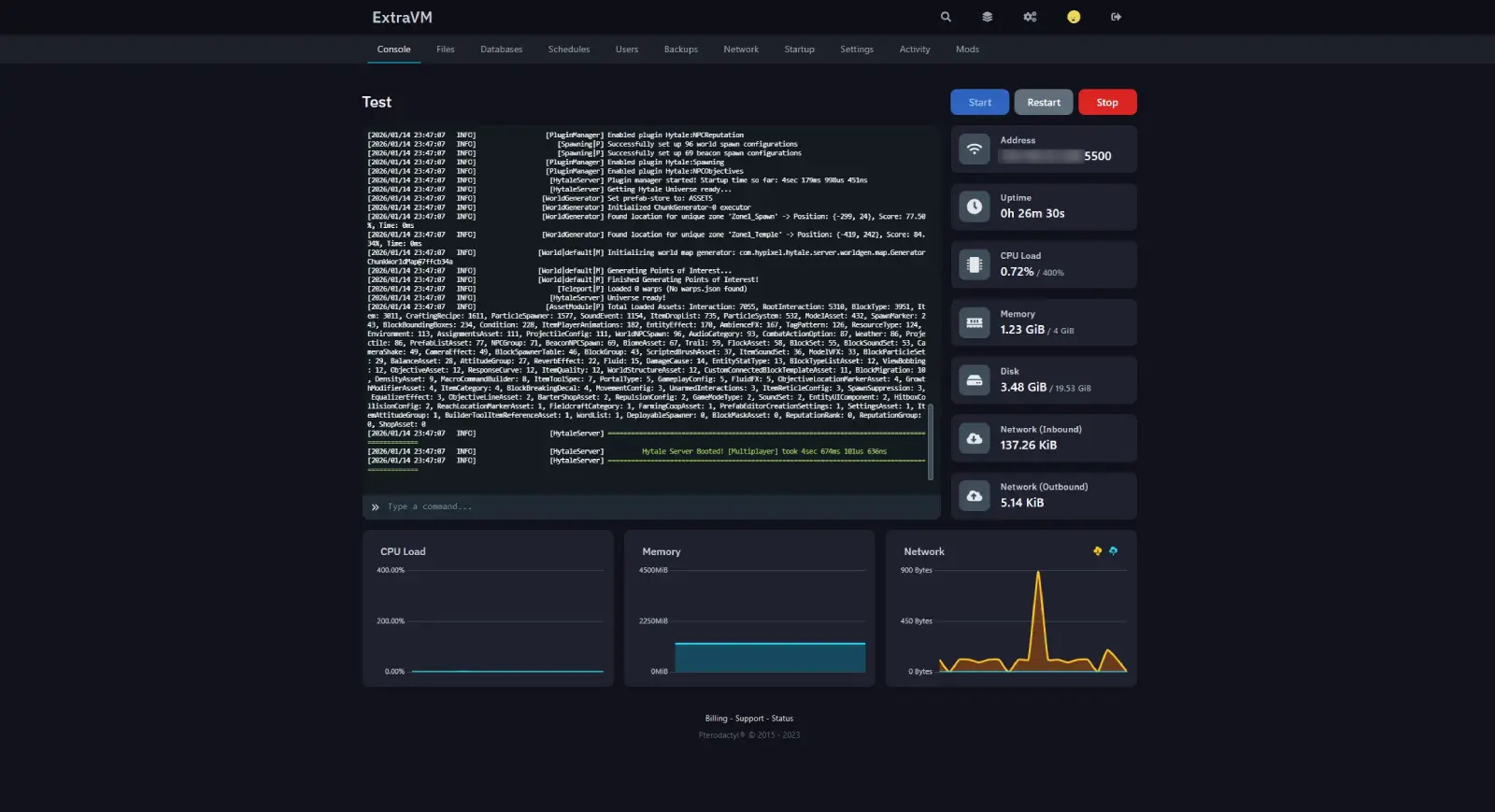Click the yellow inbound cloud icon in Network graph
1495x812 pixels.
click(1097, 551)
